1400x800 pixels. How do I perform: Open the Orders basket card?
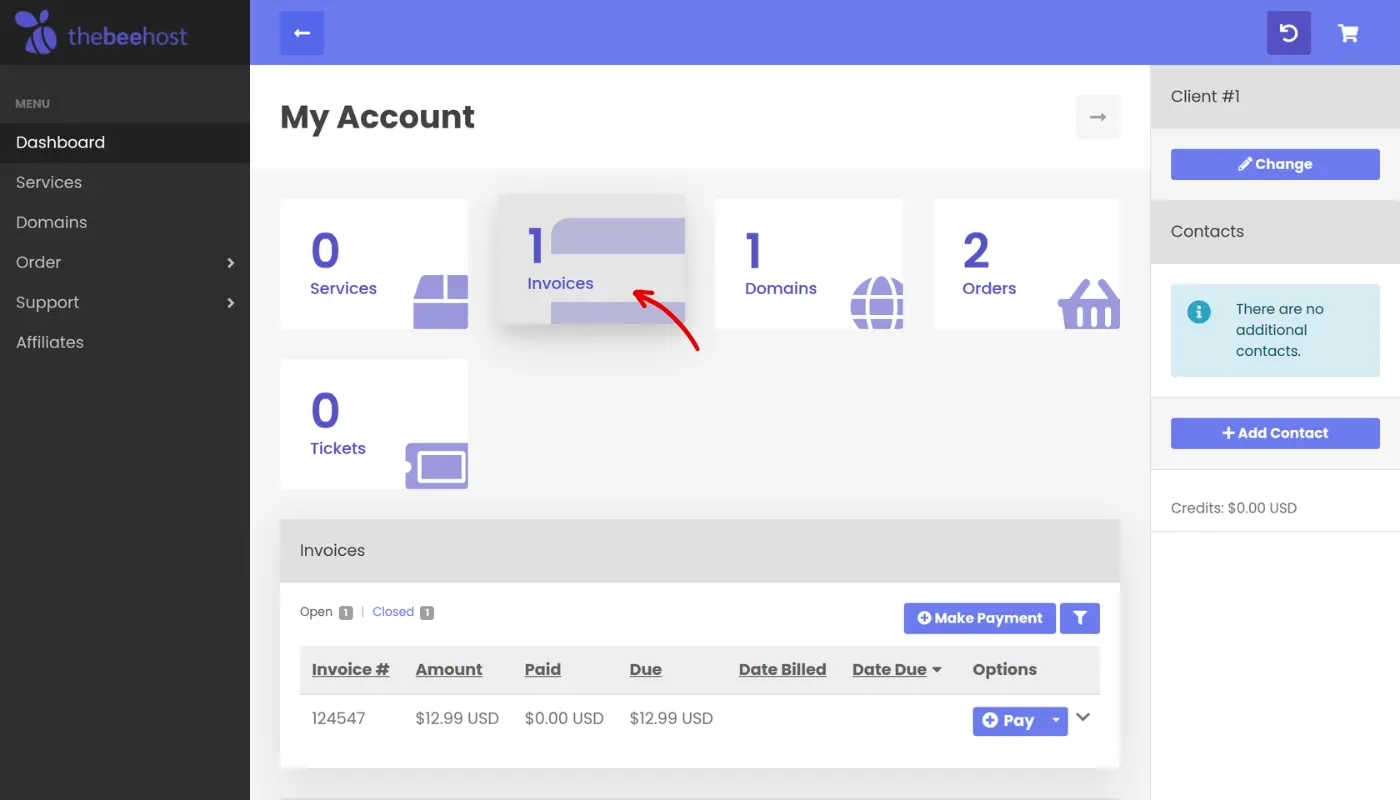pyautogui.click(x=1026, y=264)
